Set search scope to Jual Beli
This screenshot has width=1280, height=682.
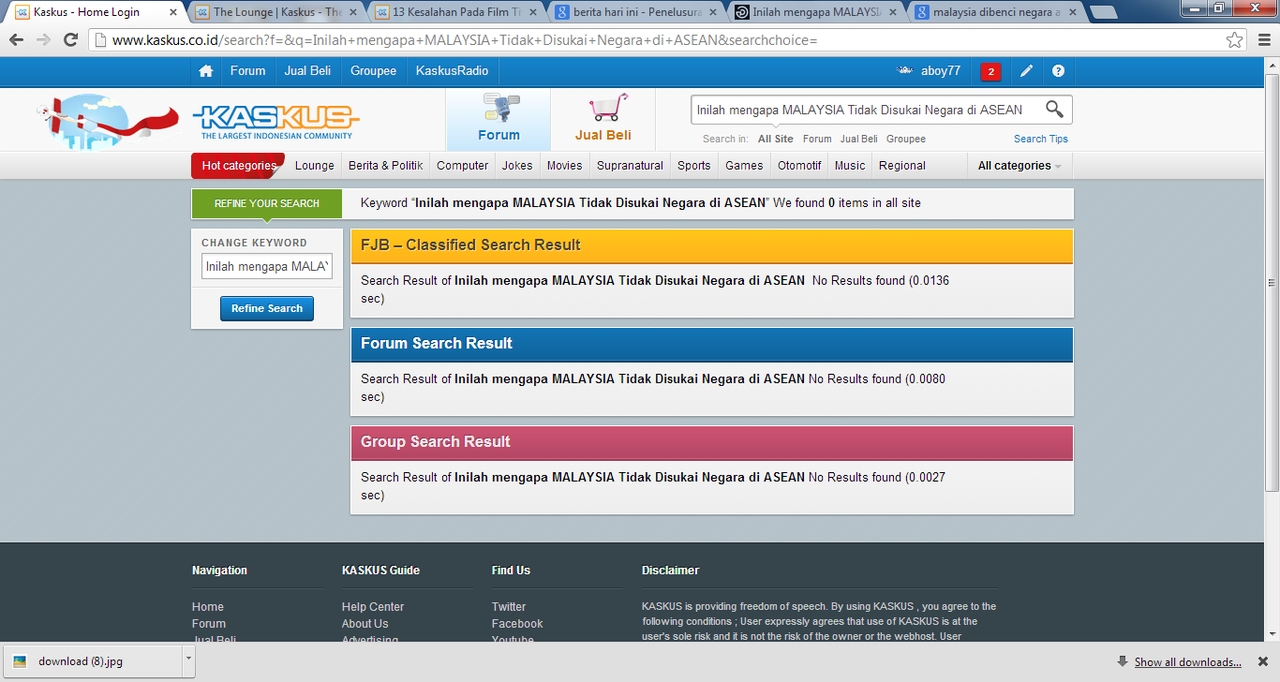859,139
